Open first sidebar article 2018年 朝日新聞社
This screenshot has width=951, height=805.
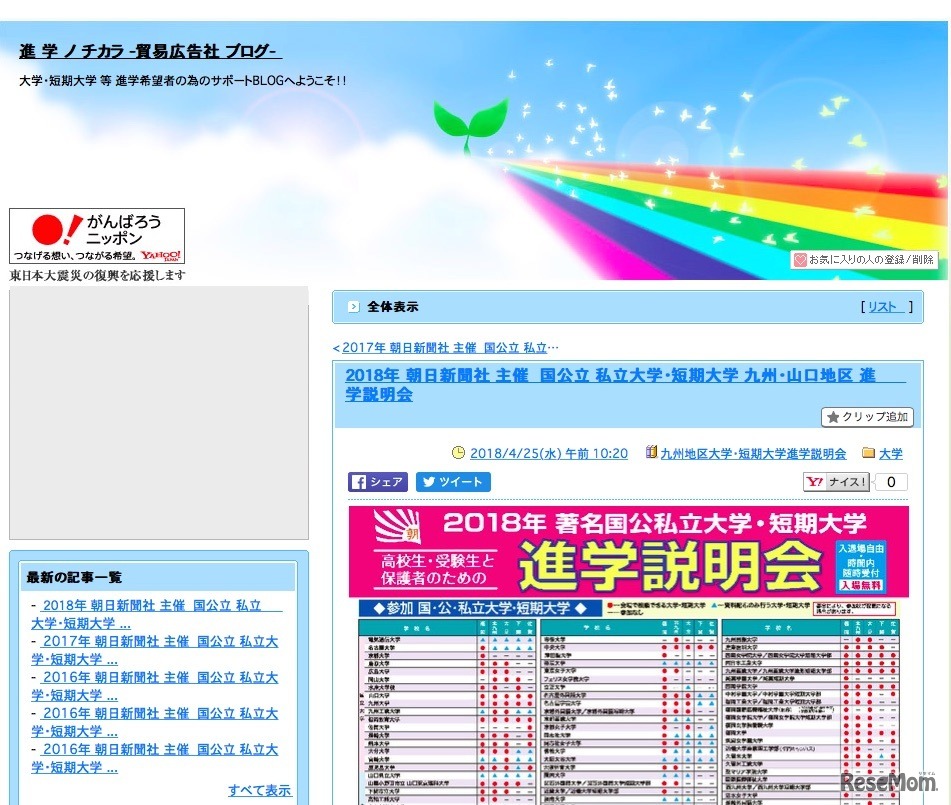(x=156, y=614)
